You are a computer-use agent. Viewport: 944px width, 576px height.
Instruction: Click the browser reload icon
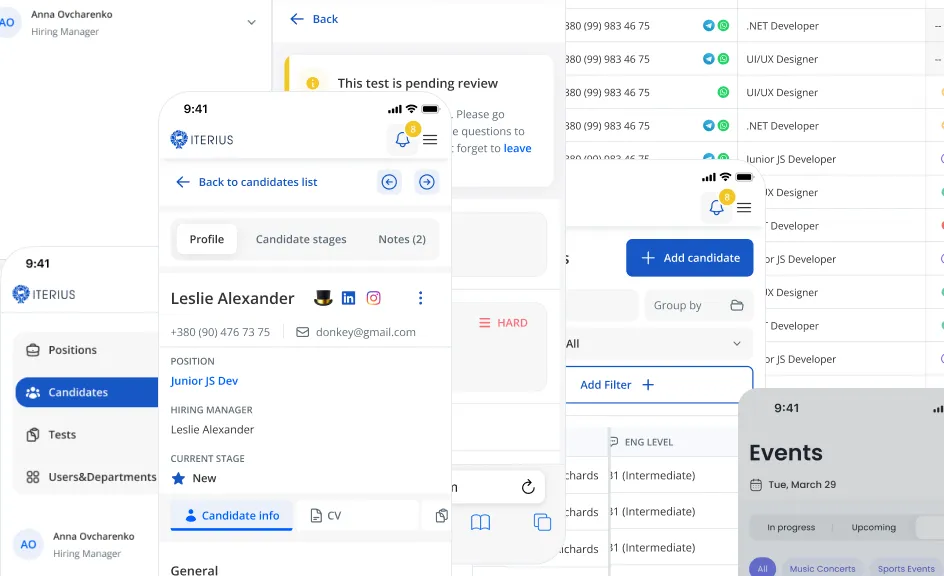(528, 487)
